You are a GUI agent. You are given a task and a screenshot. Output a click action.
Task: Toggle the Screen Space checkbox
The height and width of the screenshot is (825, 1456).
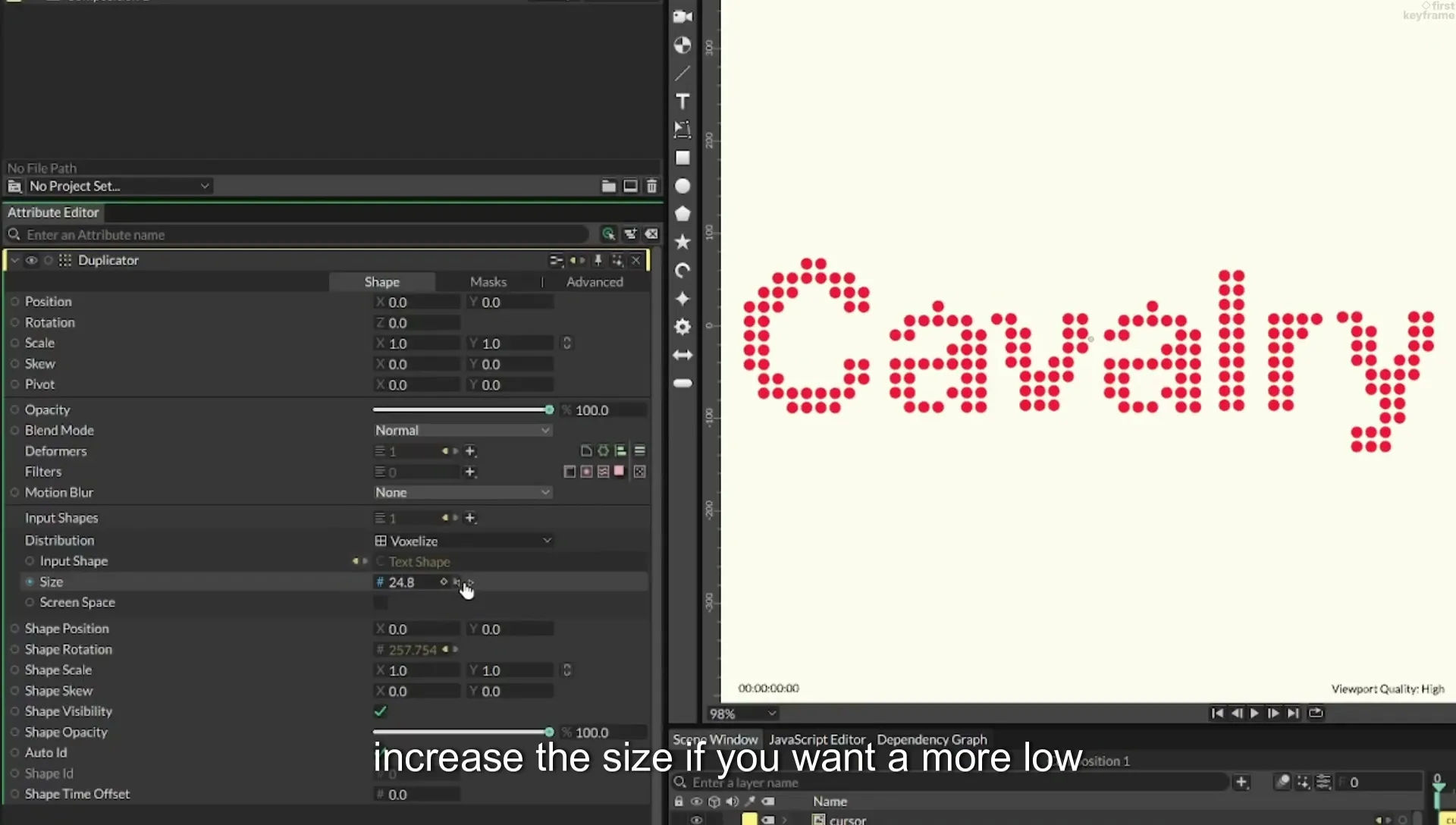pos(381,603)
